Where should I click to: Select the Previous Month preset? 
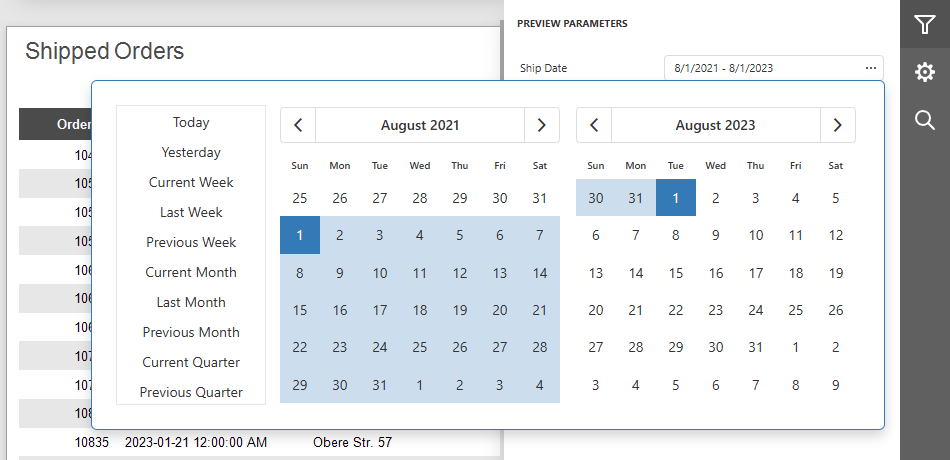pos(191,333)
